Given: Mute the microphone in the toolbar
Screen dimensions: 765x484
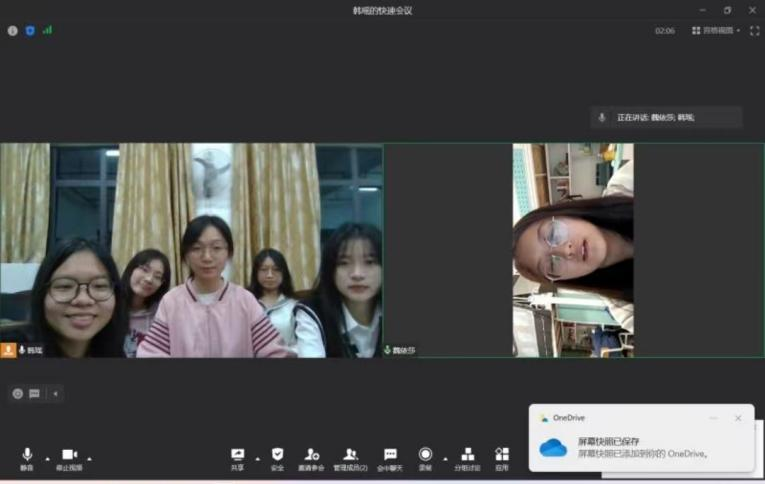Looking at the screenshot, I should [x=27, y=455].
